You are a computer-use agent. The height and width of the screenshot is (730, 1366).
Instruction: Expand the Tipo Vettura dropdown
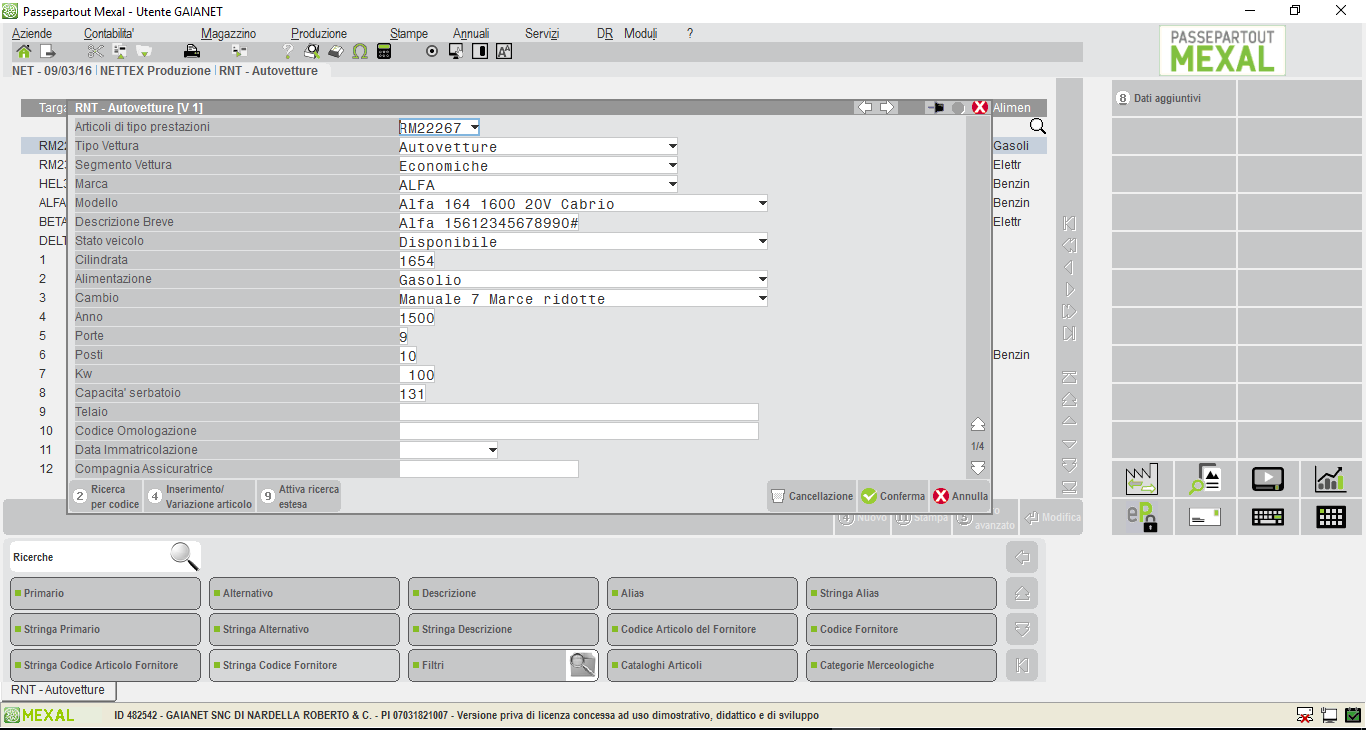[673, 147]
